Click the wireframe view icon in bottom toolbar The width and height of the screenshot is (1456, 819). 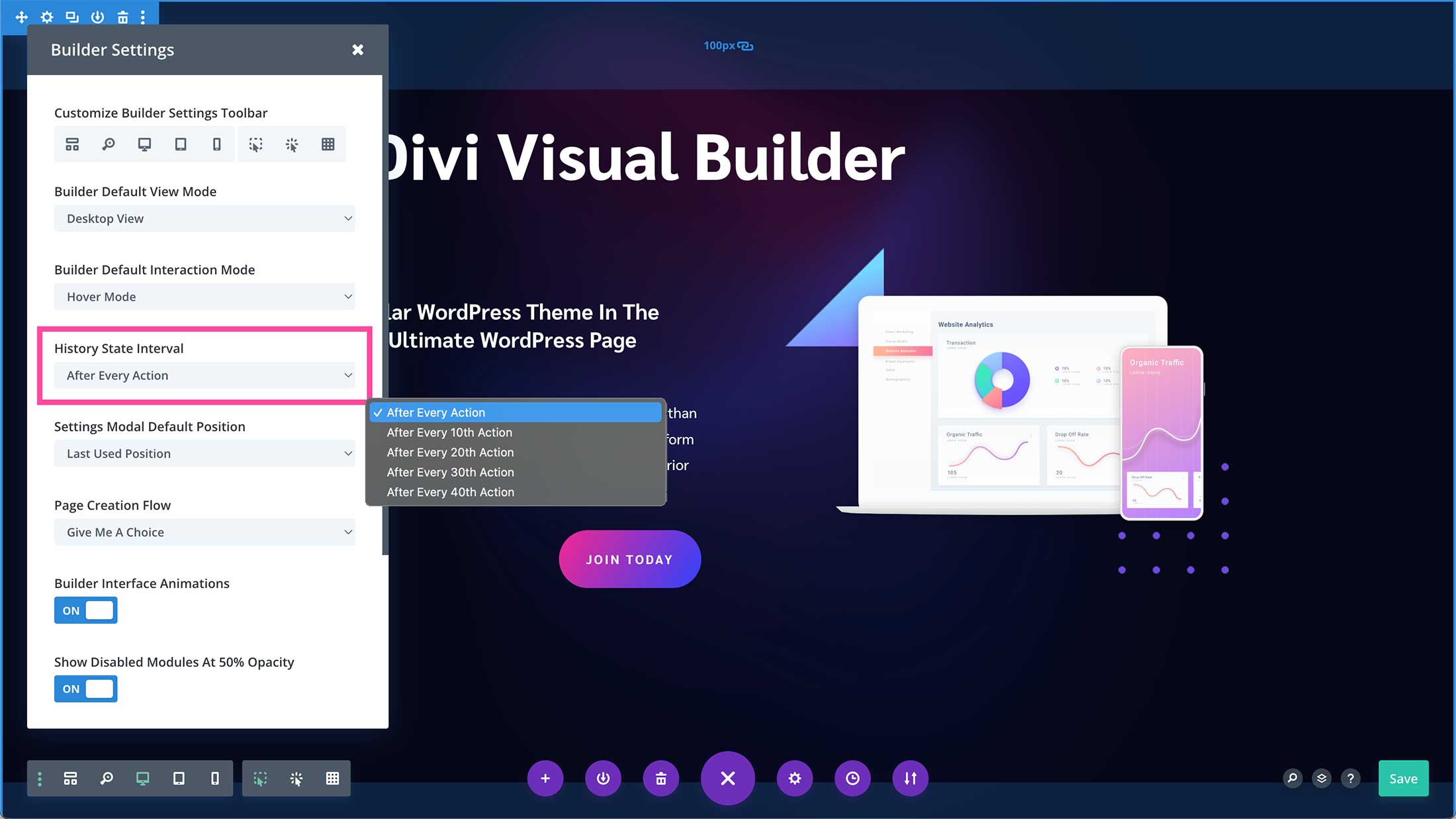click(70, 778)
